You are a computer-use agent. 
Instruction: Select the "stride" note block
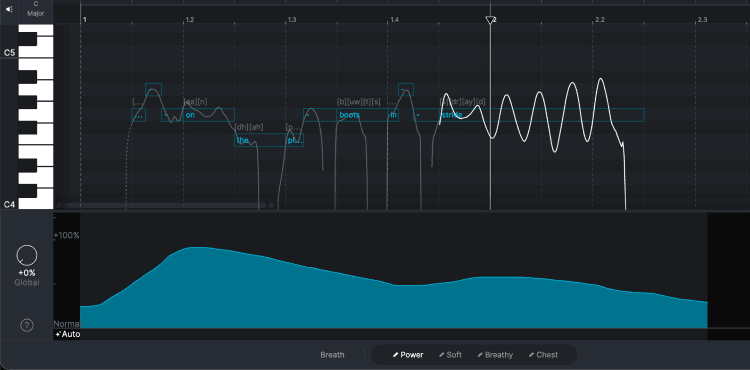[x=529, y=115]
